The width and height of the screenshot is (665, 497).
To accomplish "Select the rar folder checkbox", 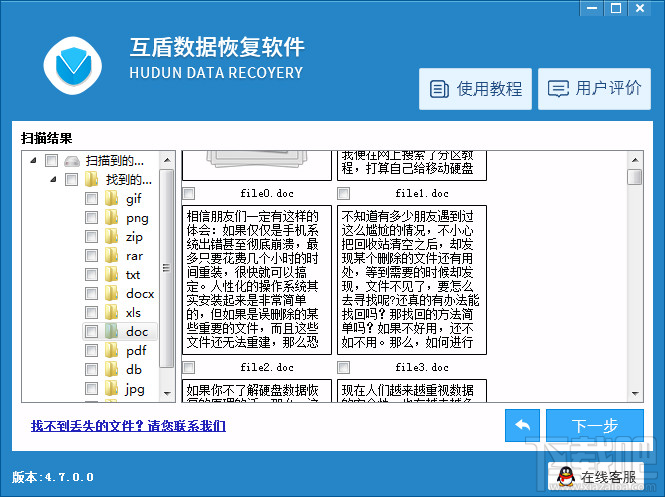I will click(x=91, y=255).
